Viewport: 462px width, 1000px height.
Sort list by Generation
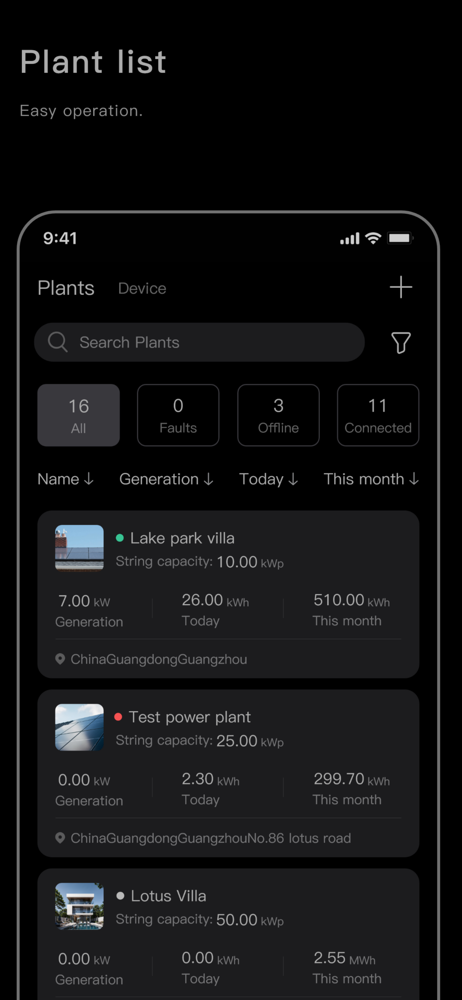[x=167, y=479]
